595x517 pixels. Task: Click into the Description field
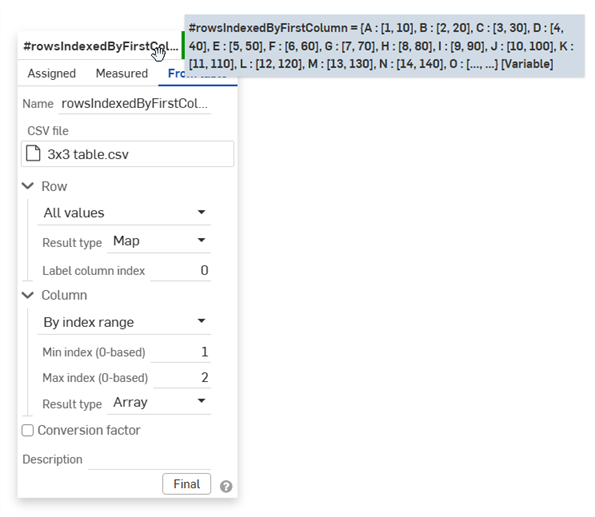coord(150,460)
